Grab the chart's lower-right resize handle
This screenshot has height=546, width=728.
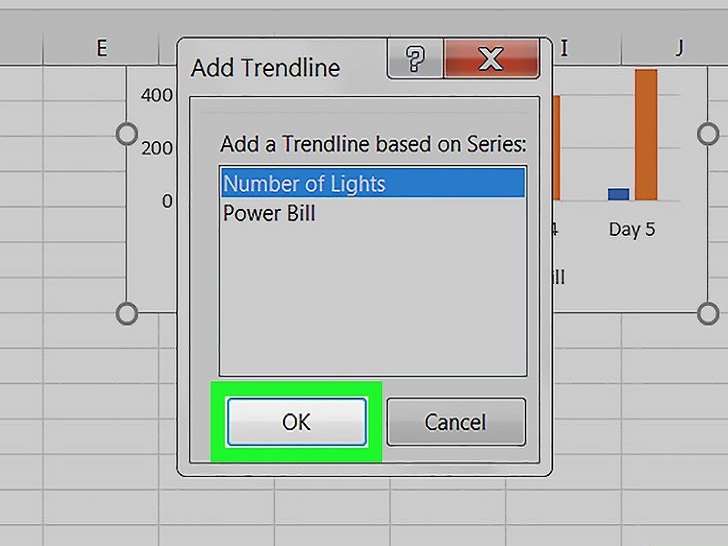708,313
